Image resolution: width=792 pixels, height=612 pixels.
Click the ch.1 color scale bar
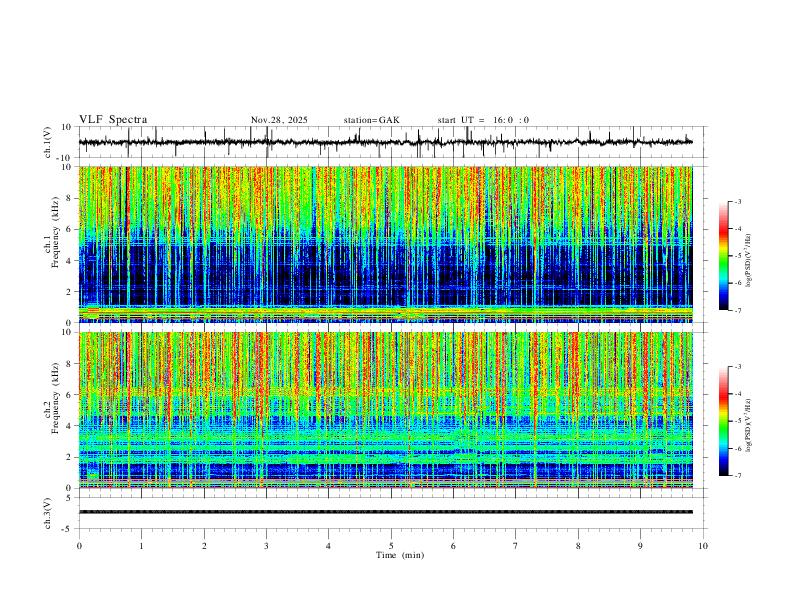point(724,256)
